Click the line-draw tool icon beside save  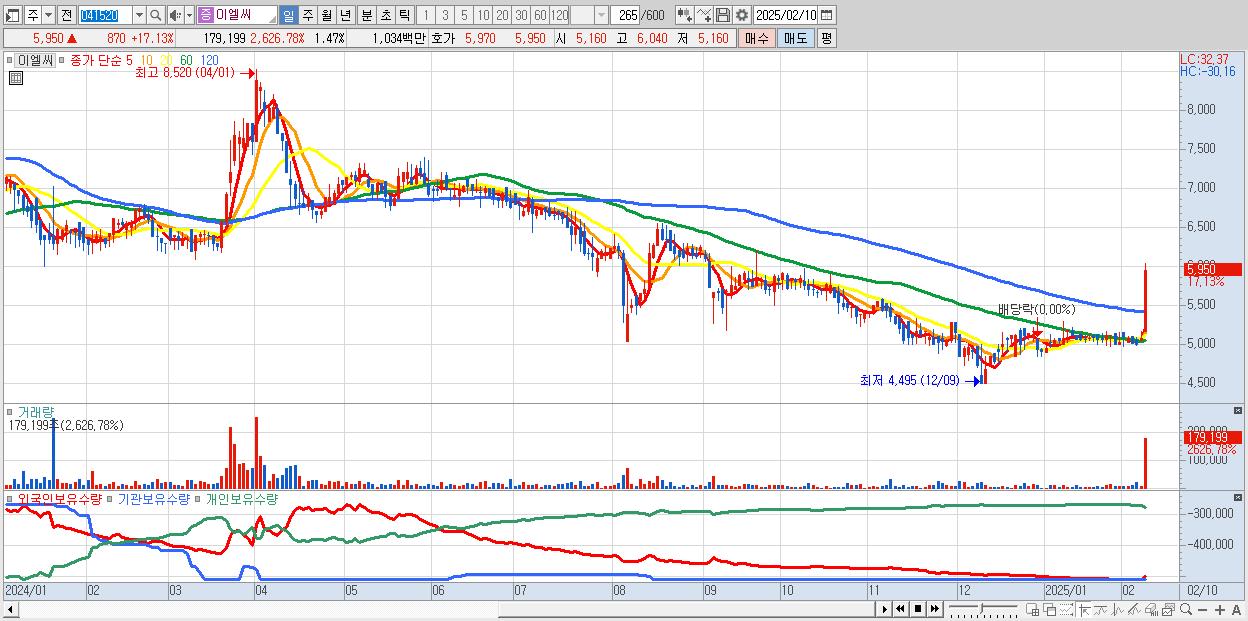click(x=704, y=15)
